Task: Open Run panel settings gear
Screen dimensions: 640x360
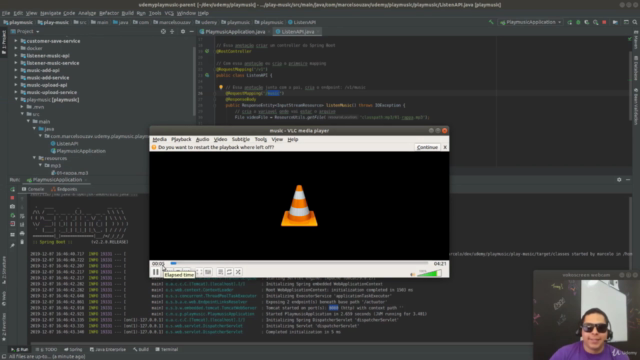Action: point(619,180)
